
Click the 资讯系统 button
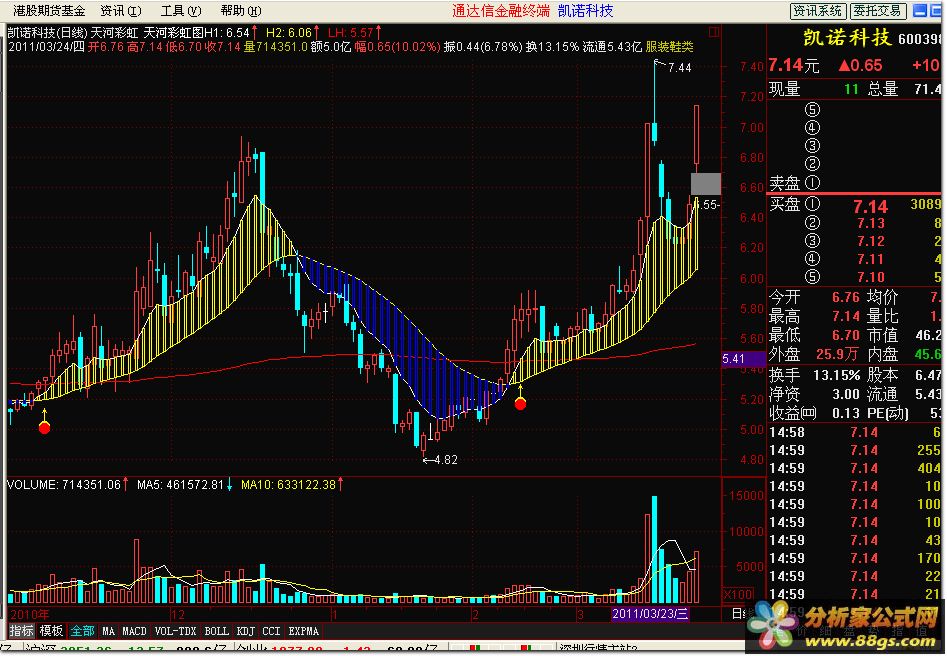818,11
